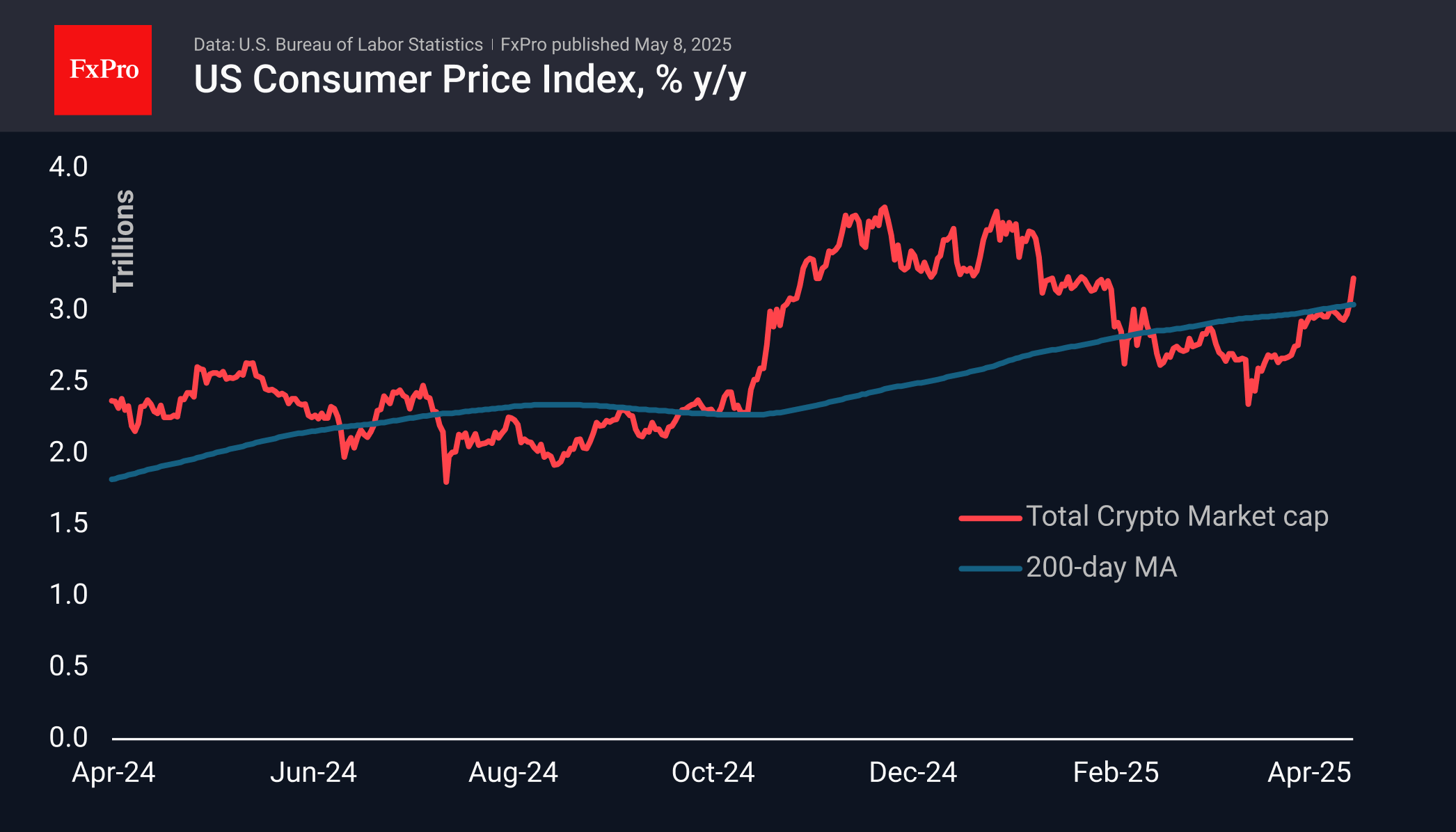The height and width of the screenshot is (832, 1456).
Task: Click the Dec-24 x-axis label
Action: click(912, 772)
